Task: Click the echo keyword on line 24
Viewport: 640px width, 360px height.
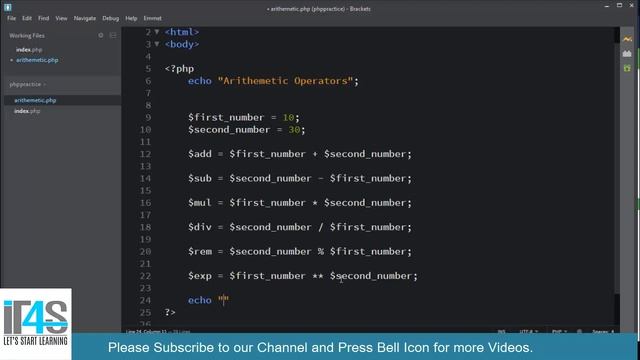Action: coord(200,300)
